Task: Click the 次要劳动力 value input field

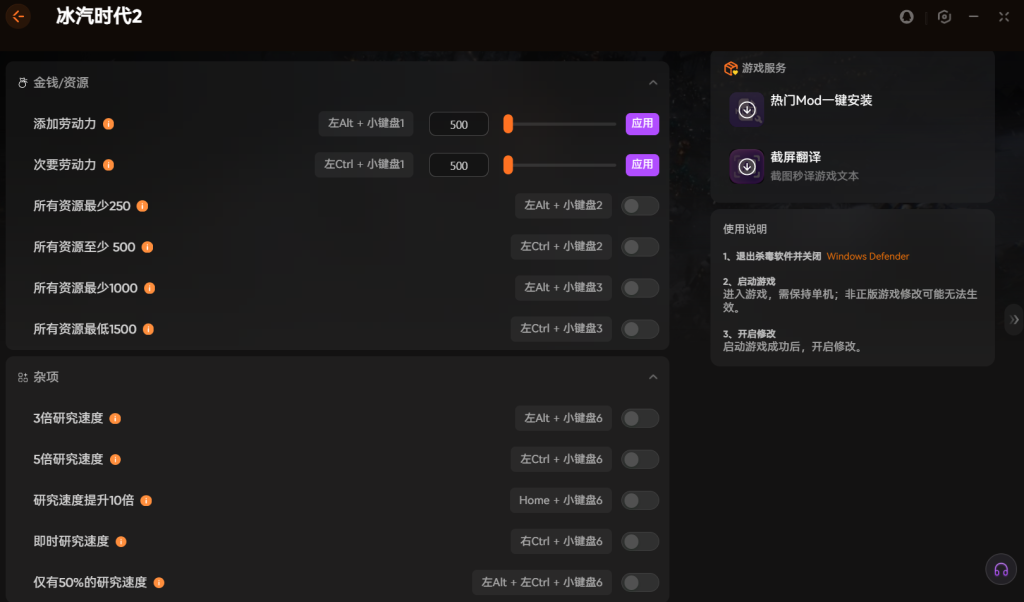Action: click(x=458, y=165)
